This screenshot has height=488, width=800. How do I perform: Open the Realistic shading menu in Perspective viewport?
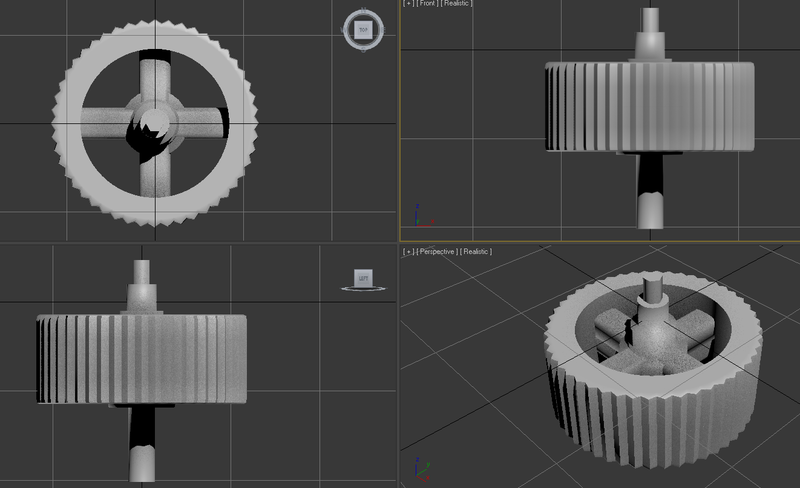476,252
